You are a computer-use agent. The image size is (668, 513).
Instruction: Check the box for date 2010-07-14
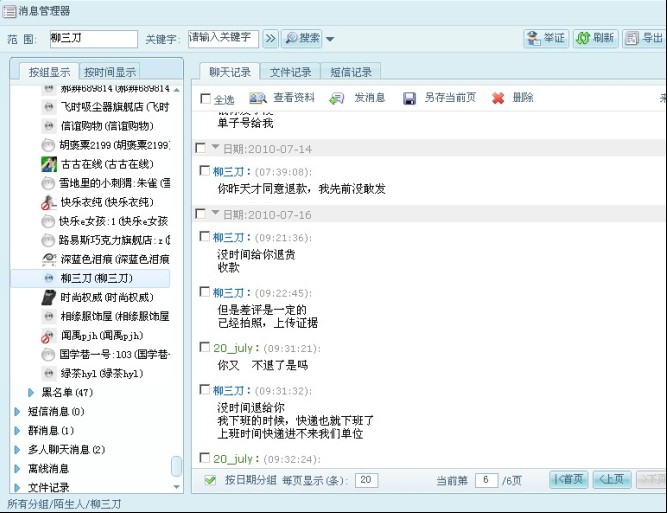point(201,149)
